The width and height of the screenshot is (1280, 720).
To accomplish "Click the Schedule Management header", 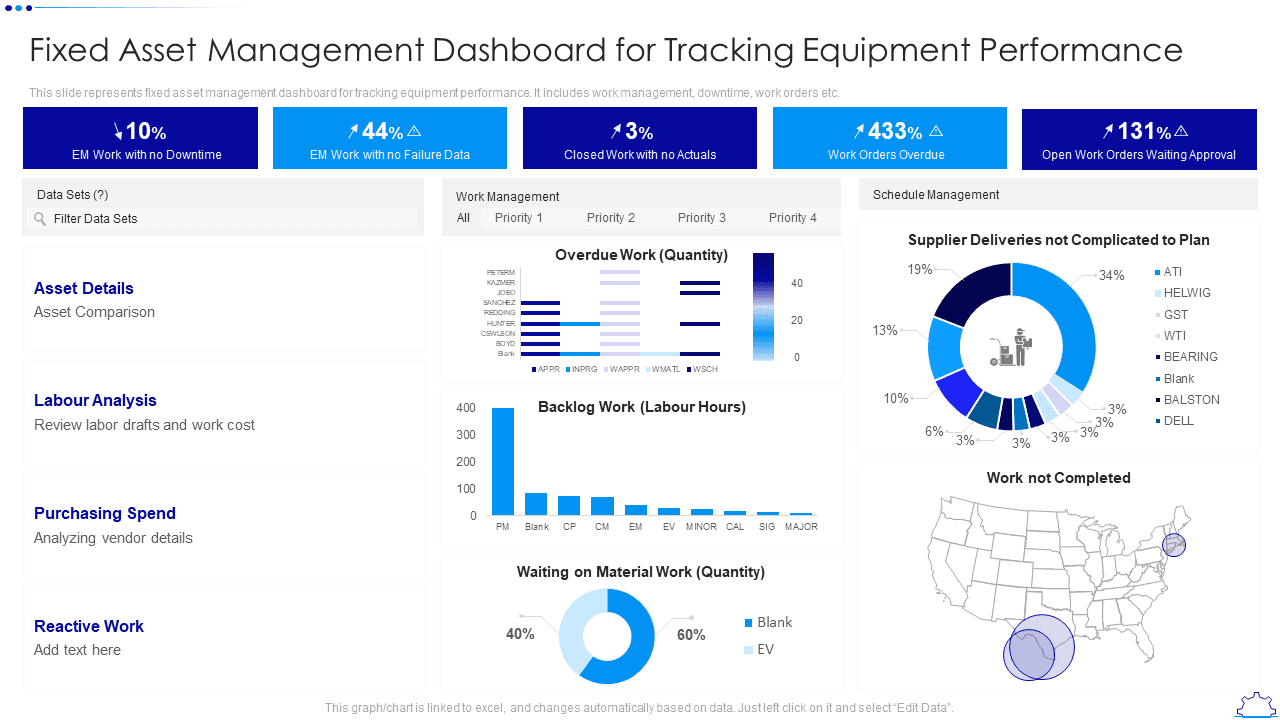I will pyautogui.click(x=936, y=195).
